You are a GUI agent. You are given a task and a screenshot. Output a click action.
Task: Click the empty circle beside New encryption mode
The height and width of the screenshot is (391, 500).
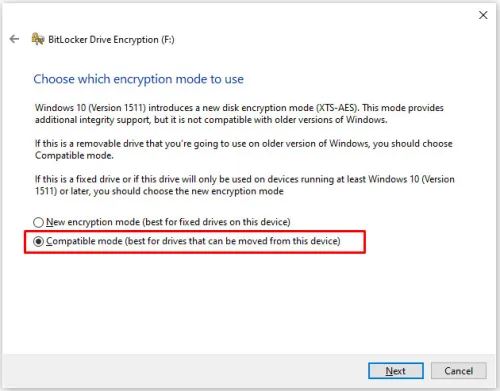tap(38, 222)
